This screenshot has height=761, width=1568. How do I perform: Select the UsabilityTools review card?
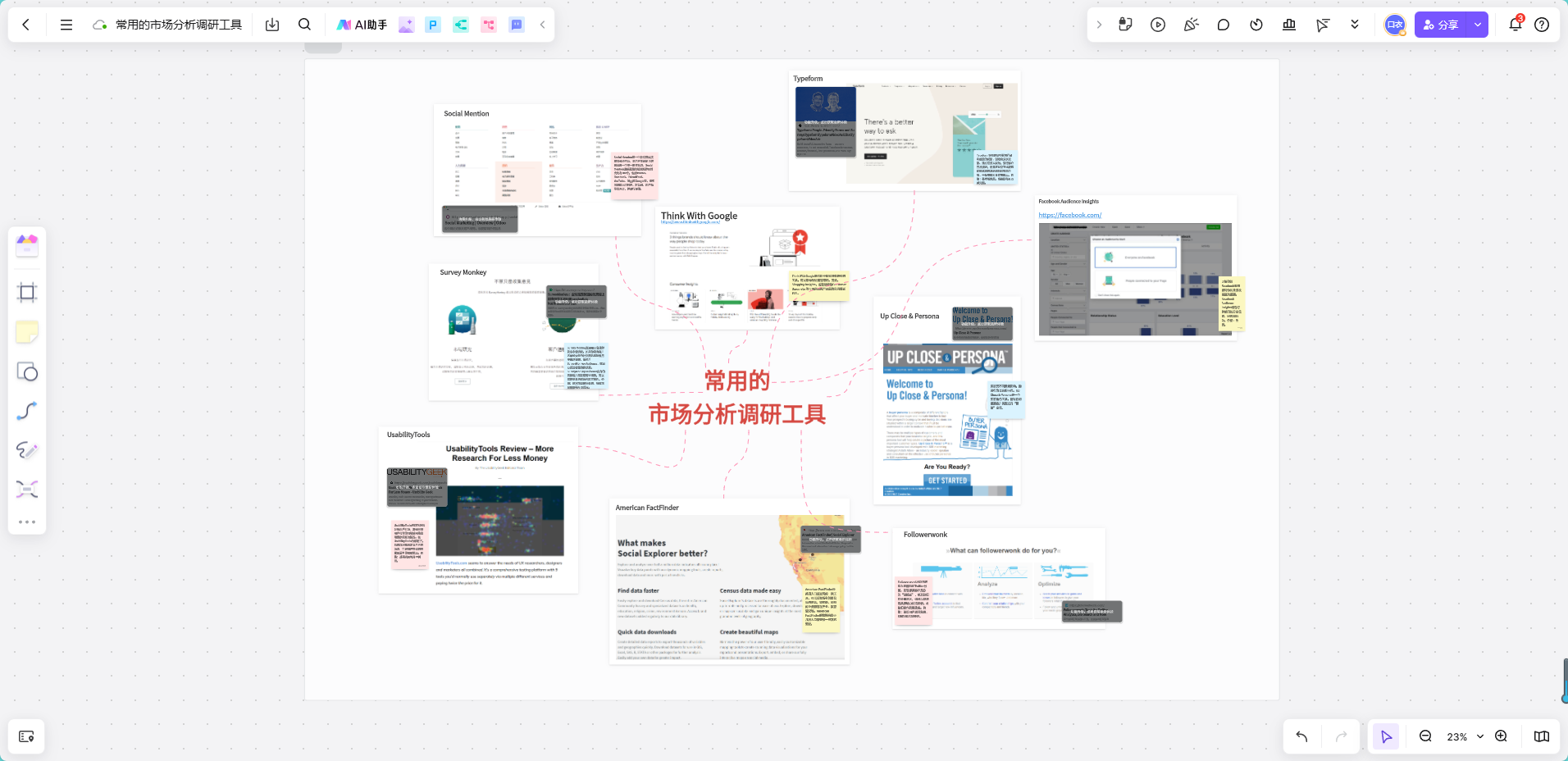pyautogui.click(x=478, y=510)
